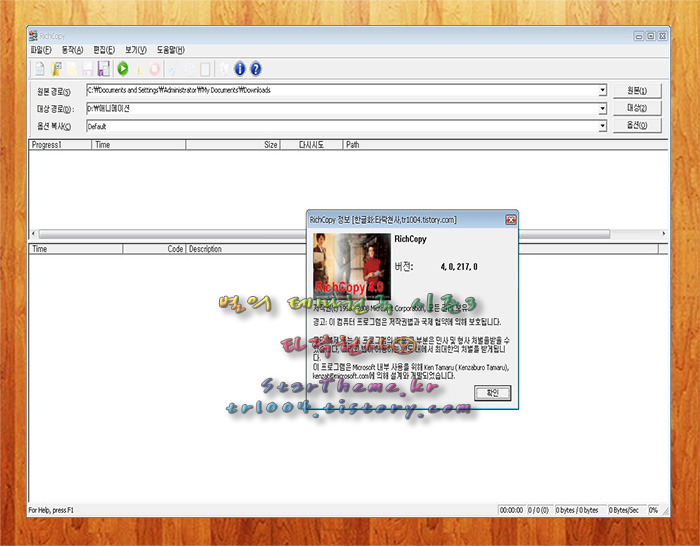Click the Size column header
Screen dimensions: 700x546
click(233, 145)
